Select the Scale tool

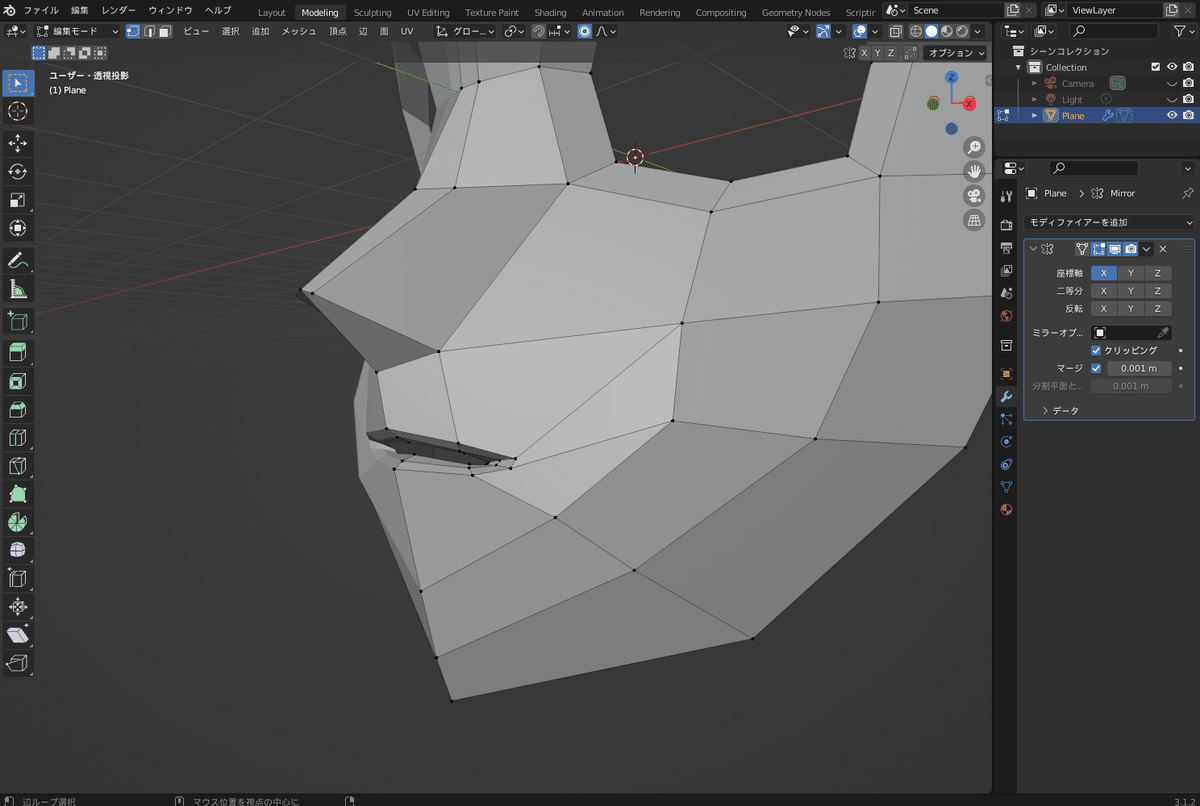pyautogui.click(x=18, y=199)
